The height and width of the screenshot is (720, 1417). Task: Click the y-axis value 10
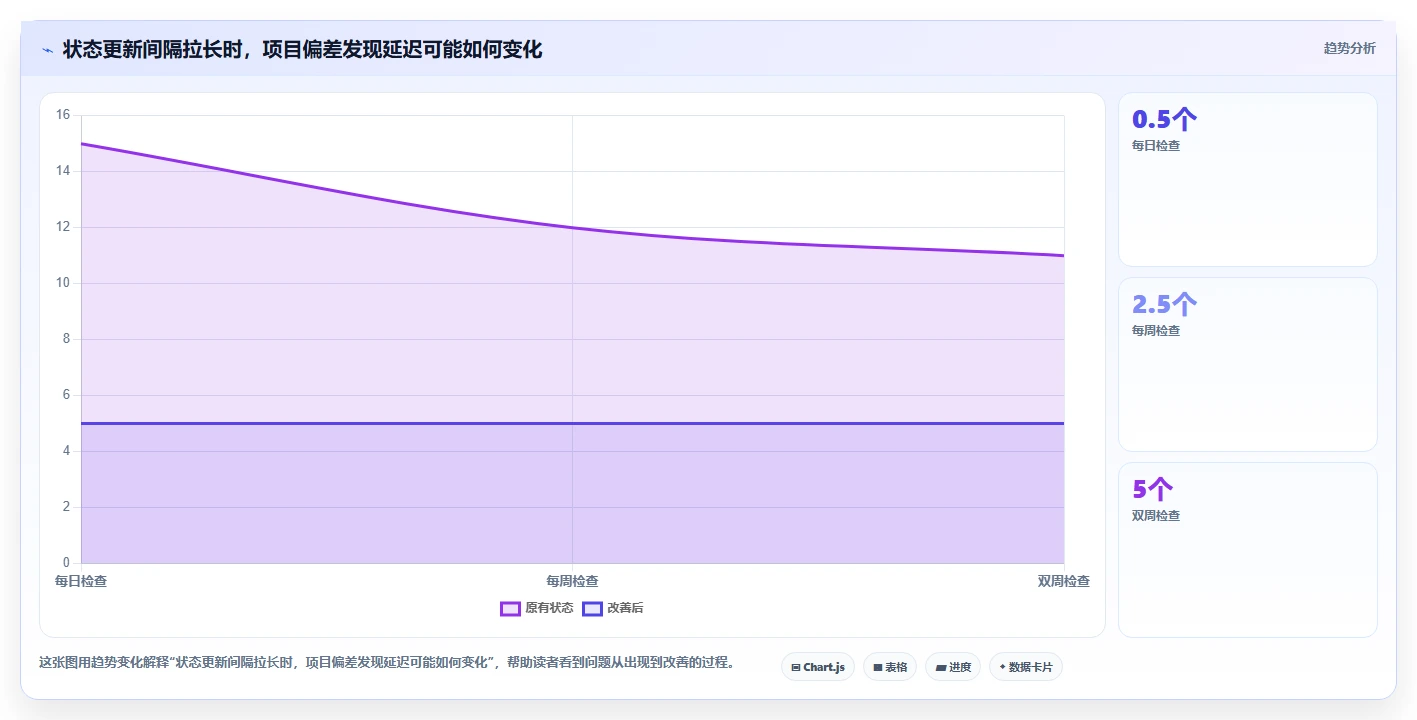(x=62, y=283)
